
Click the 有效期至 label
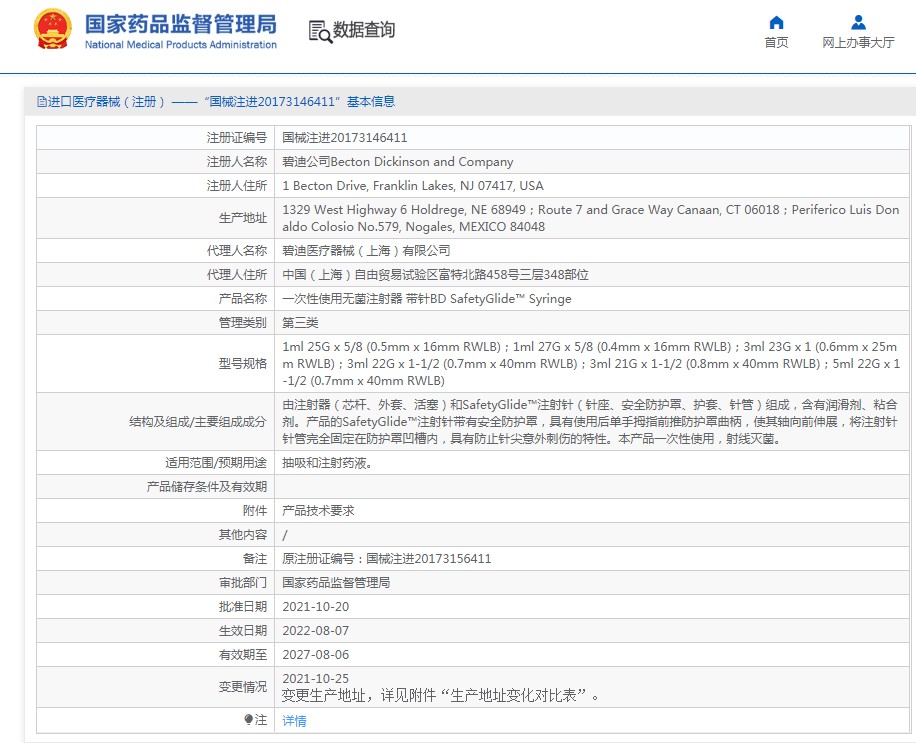tap(243, 655)
